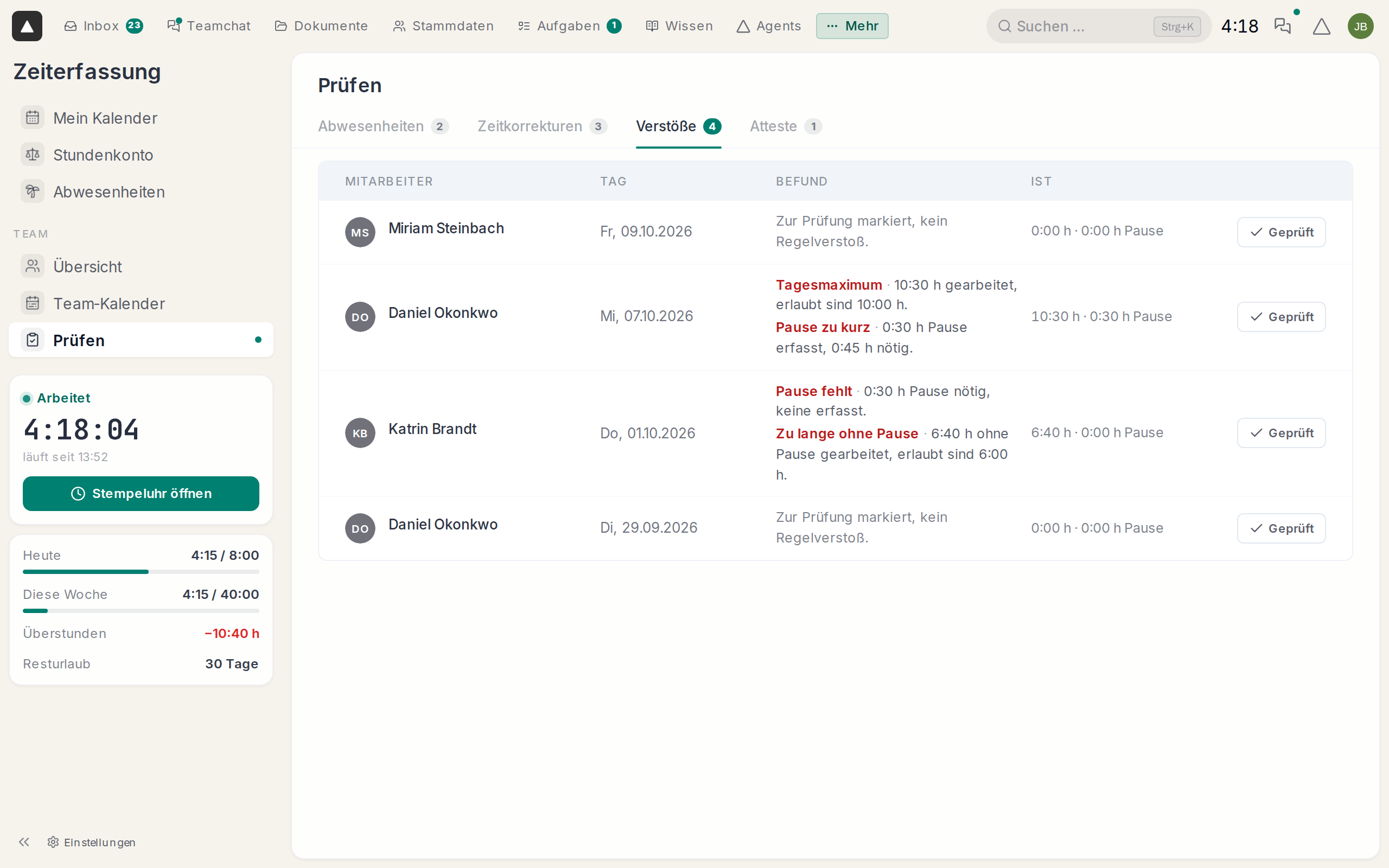This screenshot has height=868, width=1389.
Task: Switch to Atteste tab
Action: [786, 126]
